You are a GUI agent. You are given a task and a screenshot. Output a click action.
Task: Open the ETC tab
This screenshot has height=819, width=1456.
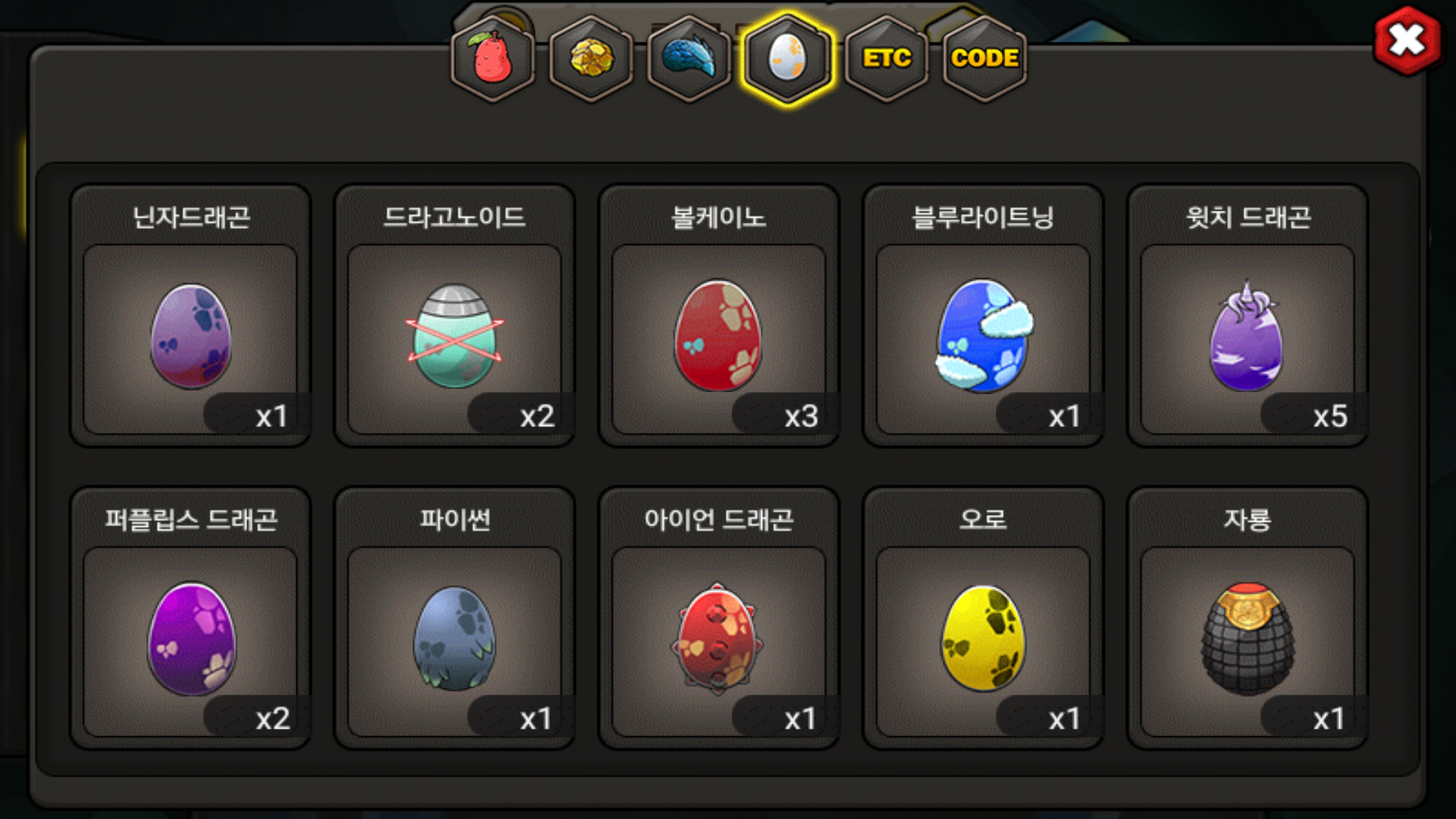pos(886,58)
